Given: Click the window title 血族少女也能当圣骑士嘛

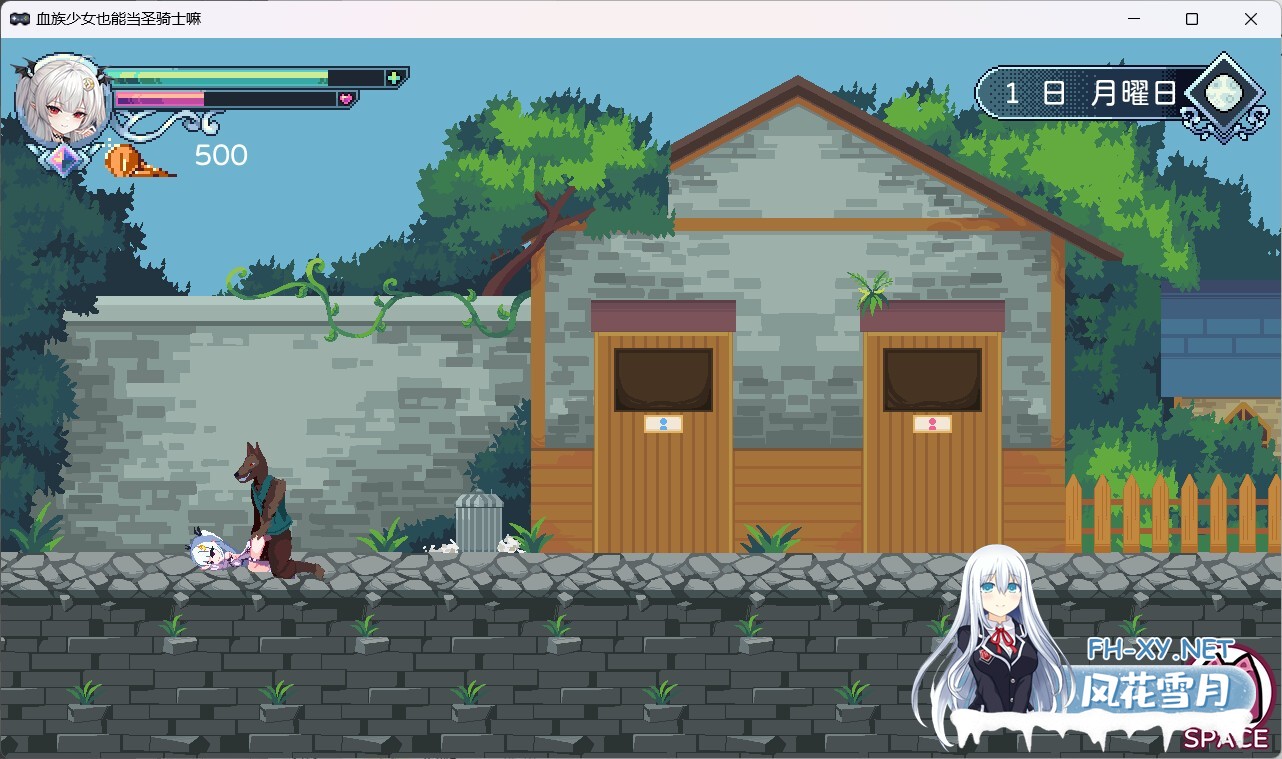Looking at the screenshot, I should click(119, 19).
